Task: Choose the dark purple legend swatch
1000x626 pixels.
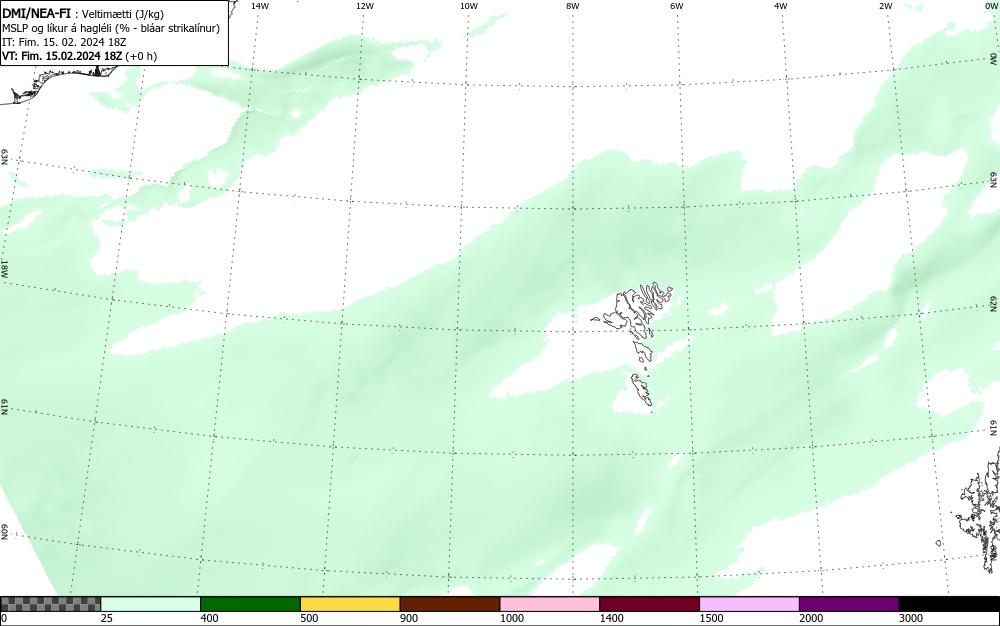Action: click(x=849, y=604)
